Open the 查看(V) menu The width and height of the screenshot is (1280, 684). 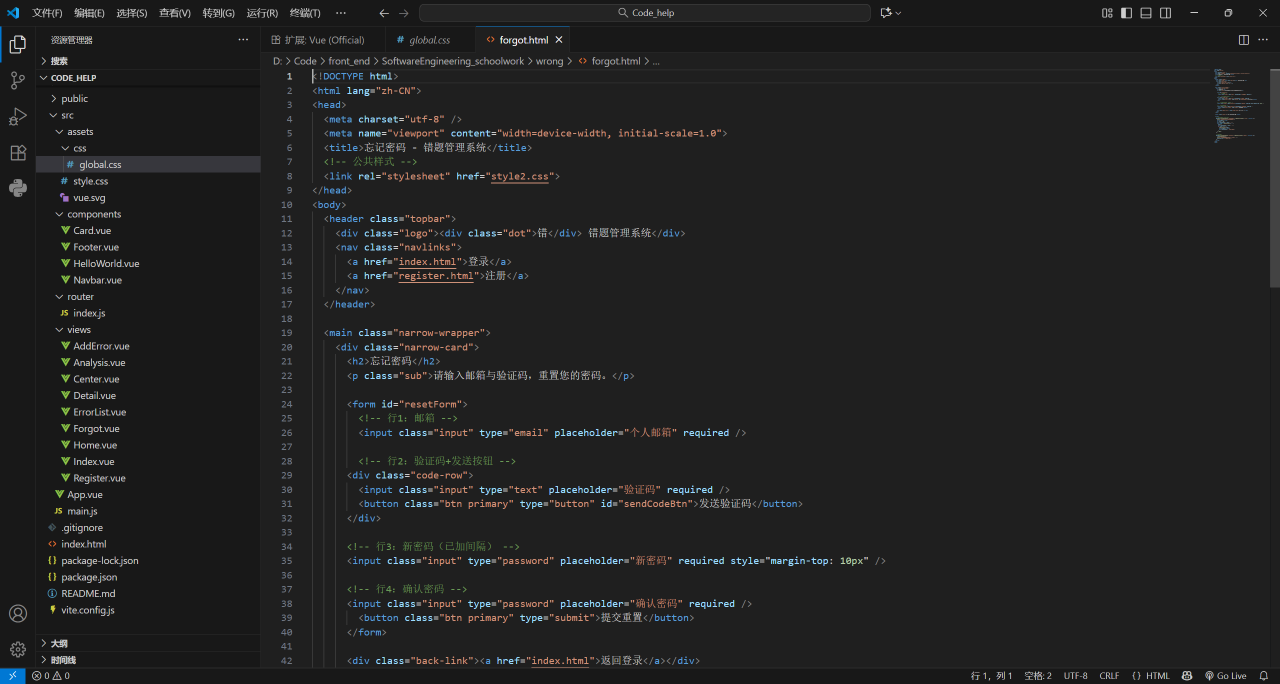[175, 13]
